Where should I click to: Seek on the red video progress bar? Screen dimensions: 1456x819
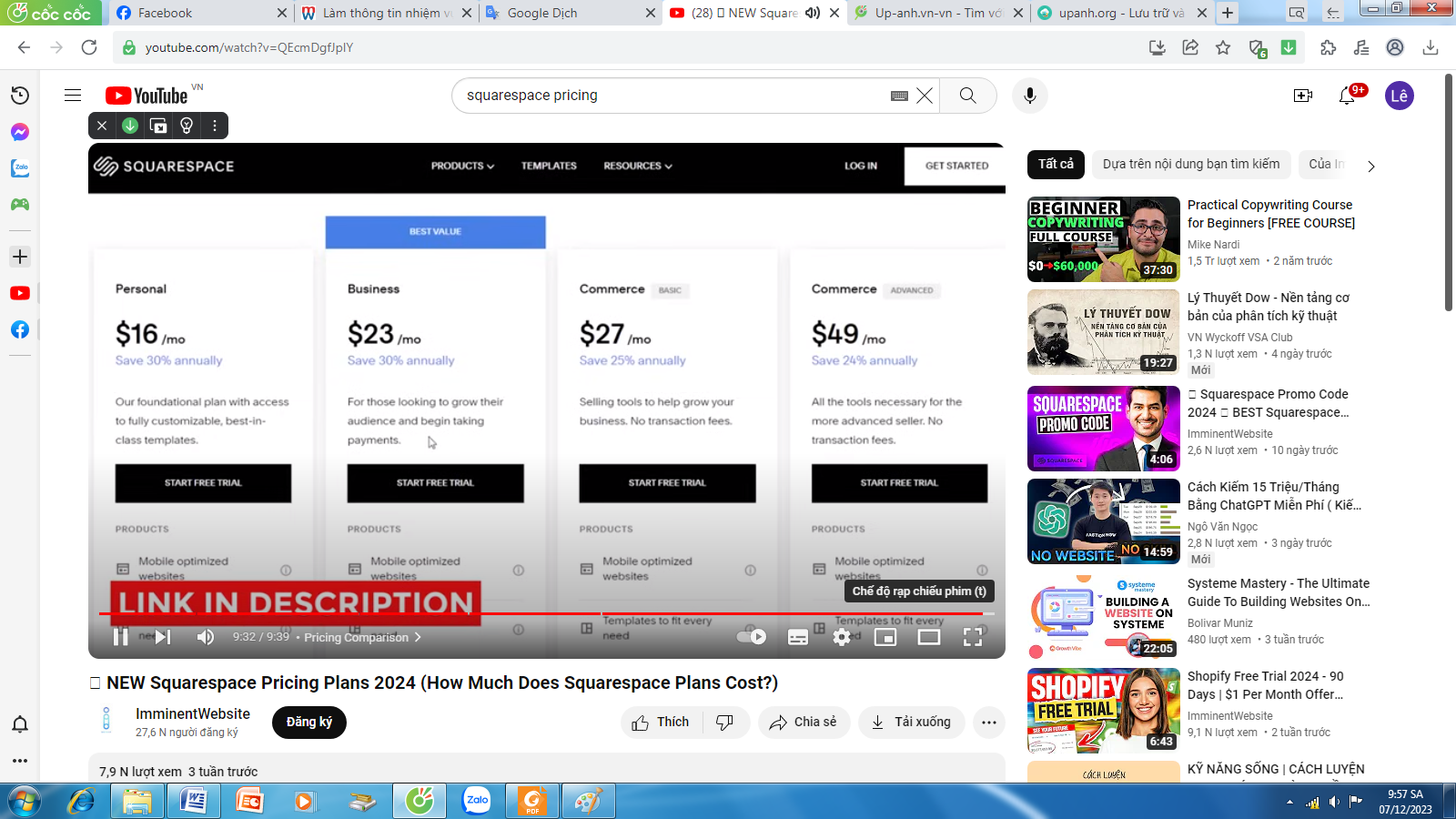pyautogui.click(x=546, y=613)
